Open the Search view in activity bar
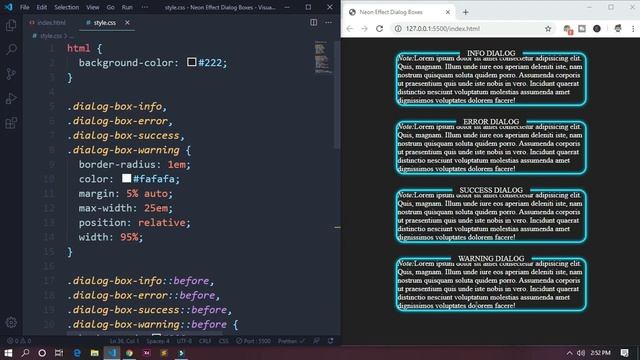 point(11,50)
